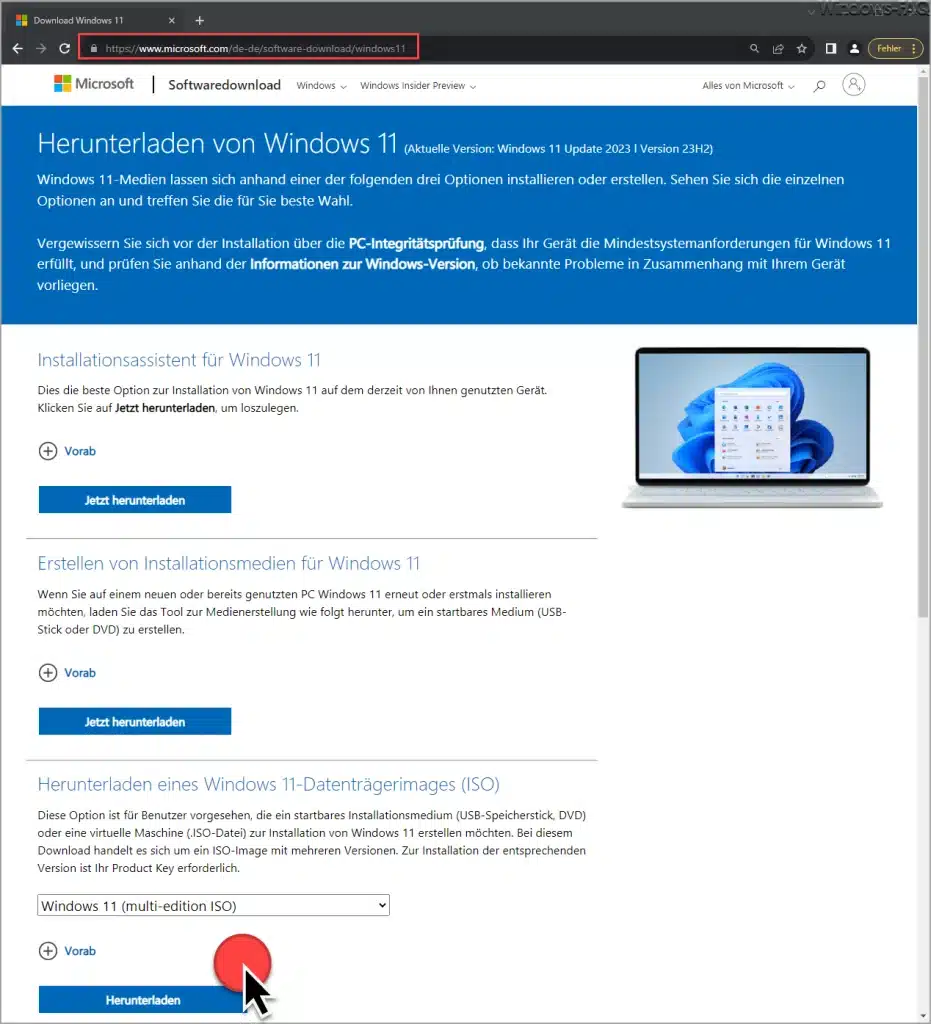Expand the Windows navigation menu
The width and height of the screenshot is (931, 1024).
click(321, 86)
